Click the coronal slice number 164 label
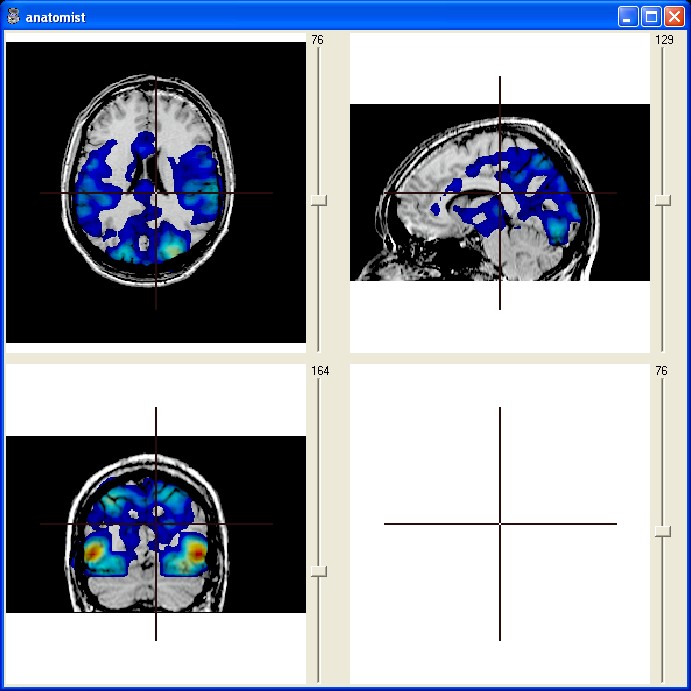 point(320,371)
